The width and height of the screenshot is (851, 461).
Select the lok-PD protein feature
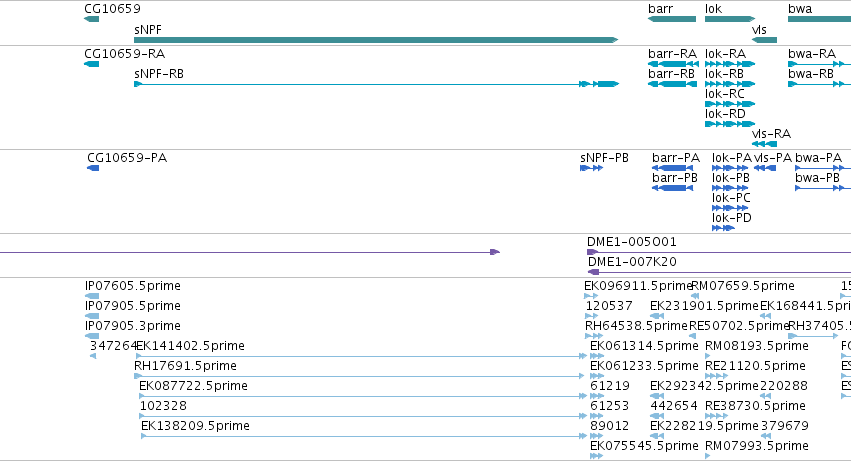[723, 228]
